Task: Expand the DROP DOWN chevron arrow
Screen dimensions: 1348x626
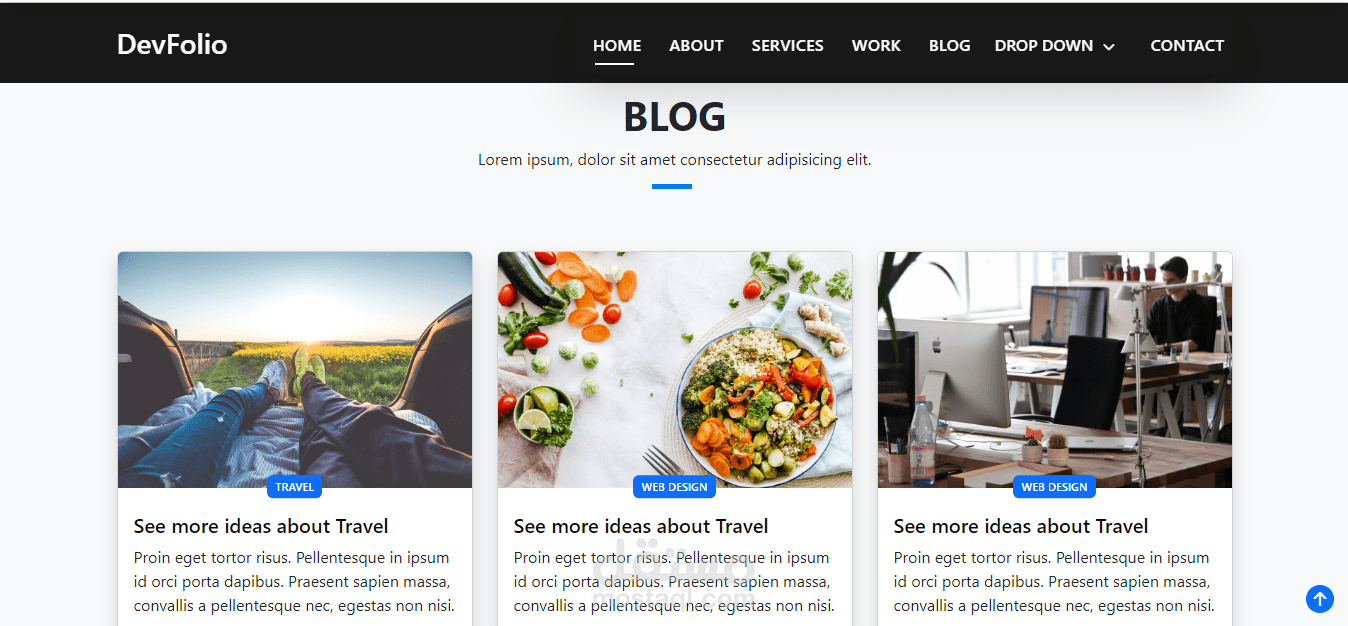Action: point(1109,46)
